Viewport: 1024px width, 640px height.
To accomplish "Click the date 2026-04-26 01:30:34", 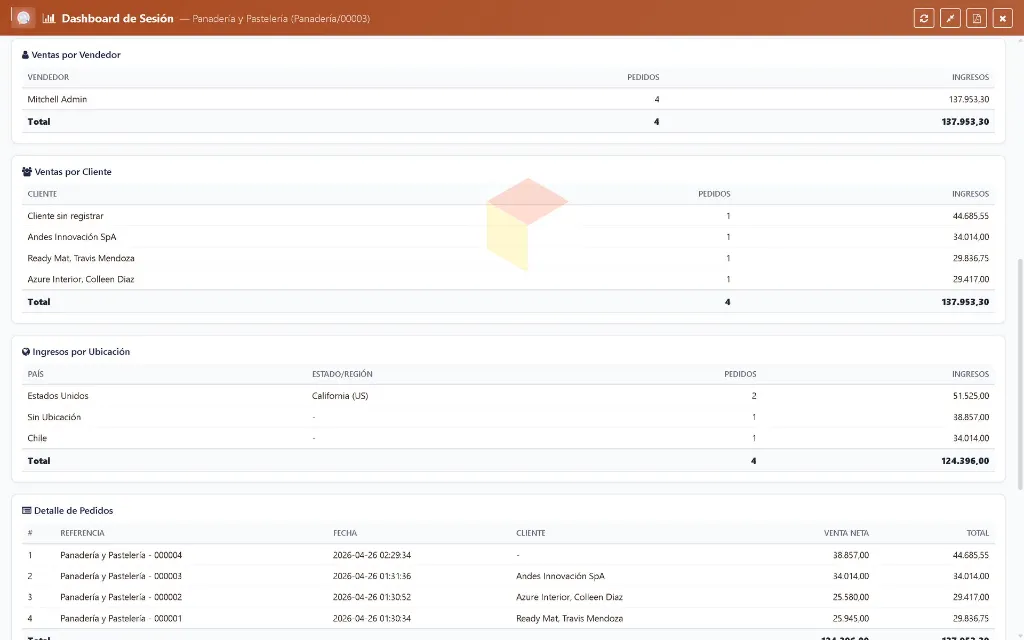I will [x=372, y=618].
